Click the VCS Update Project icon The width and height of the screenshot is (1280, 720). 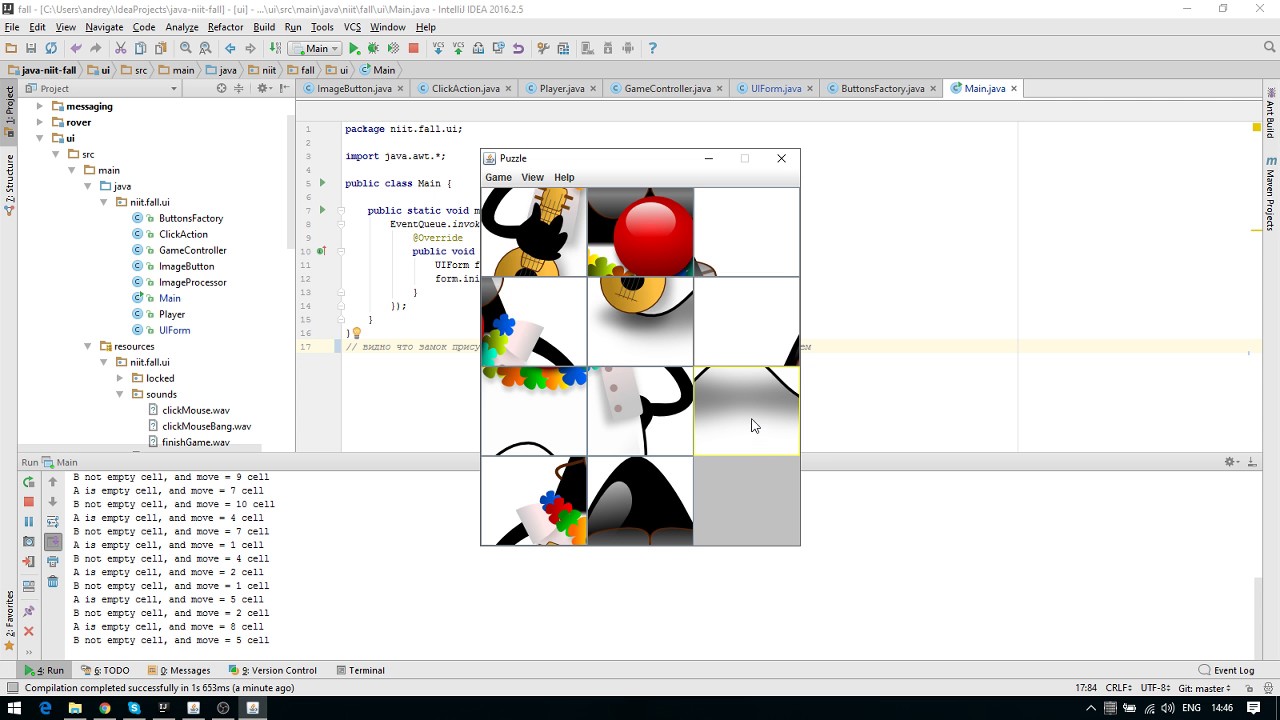438,48
